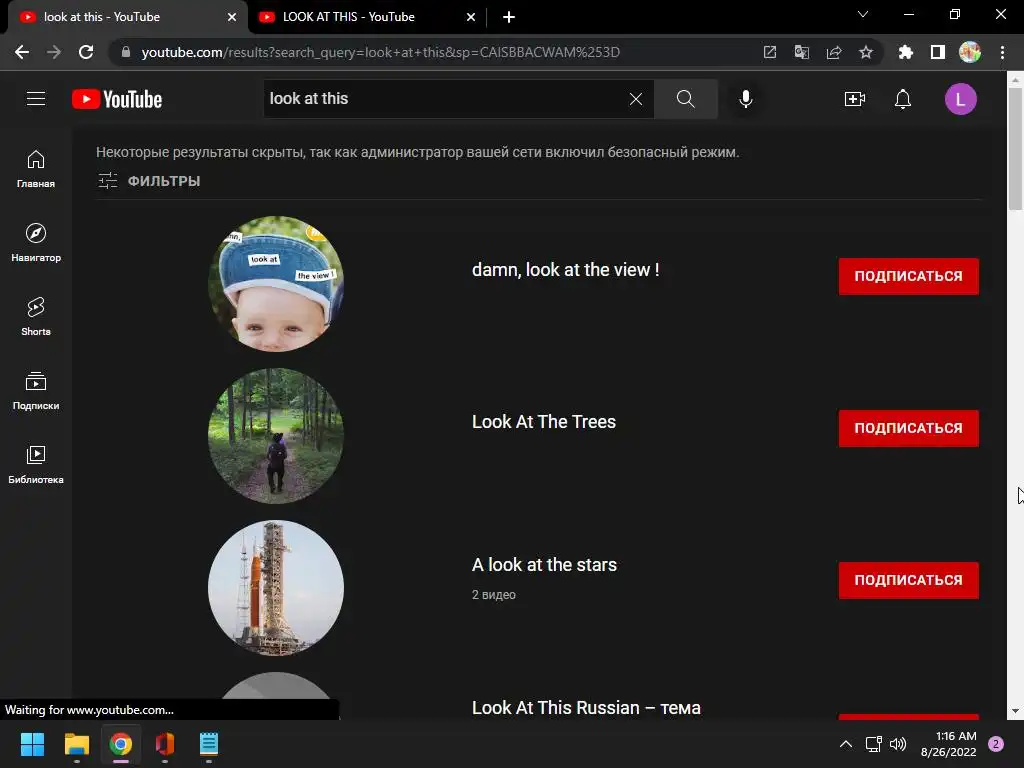
Task: Start voice search with microphone
Action: coord(746,99)
